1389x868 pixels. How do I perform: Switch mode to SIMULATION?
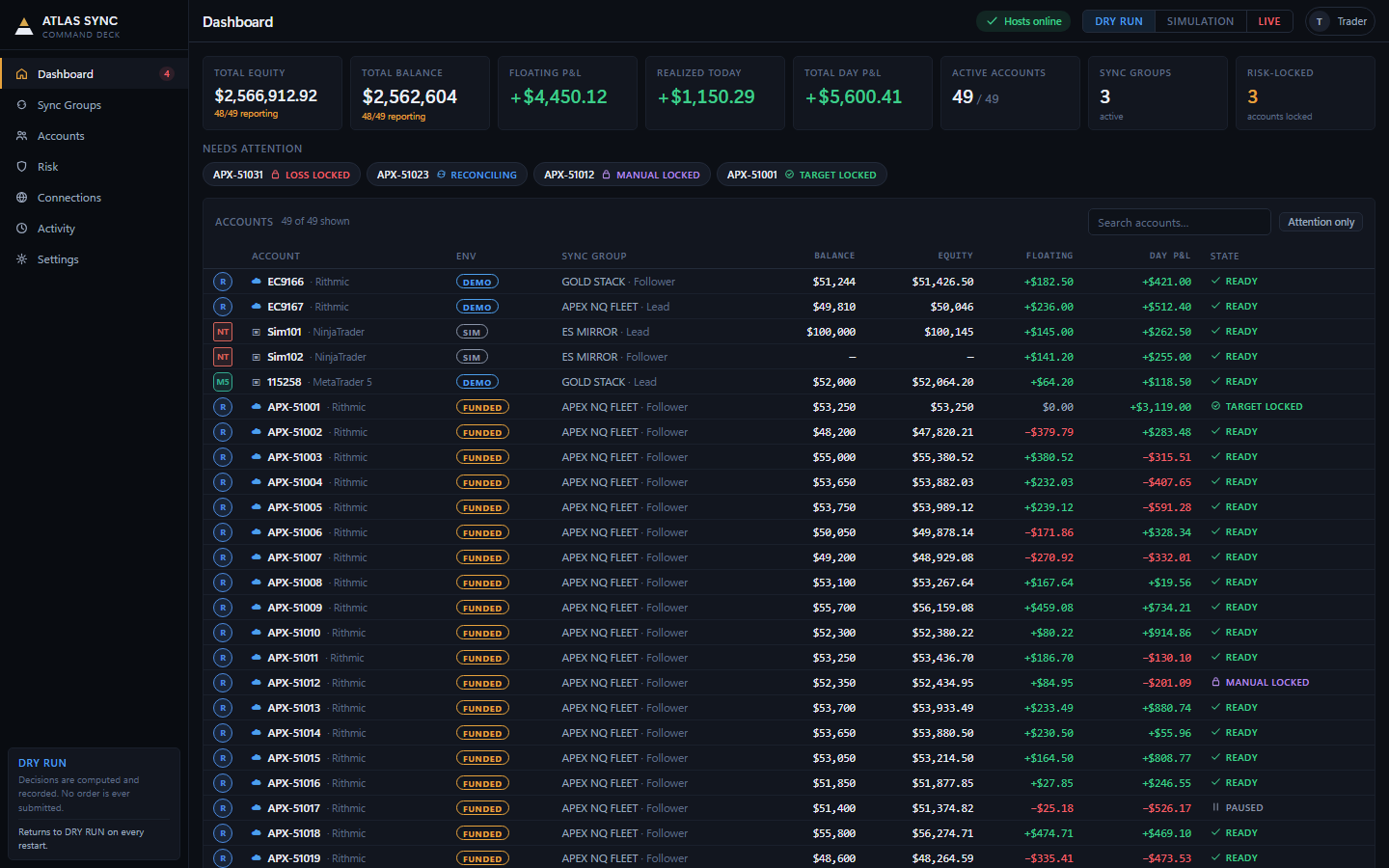1200,21
